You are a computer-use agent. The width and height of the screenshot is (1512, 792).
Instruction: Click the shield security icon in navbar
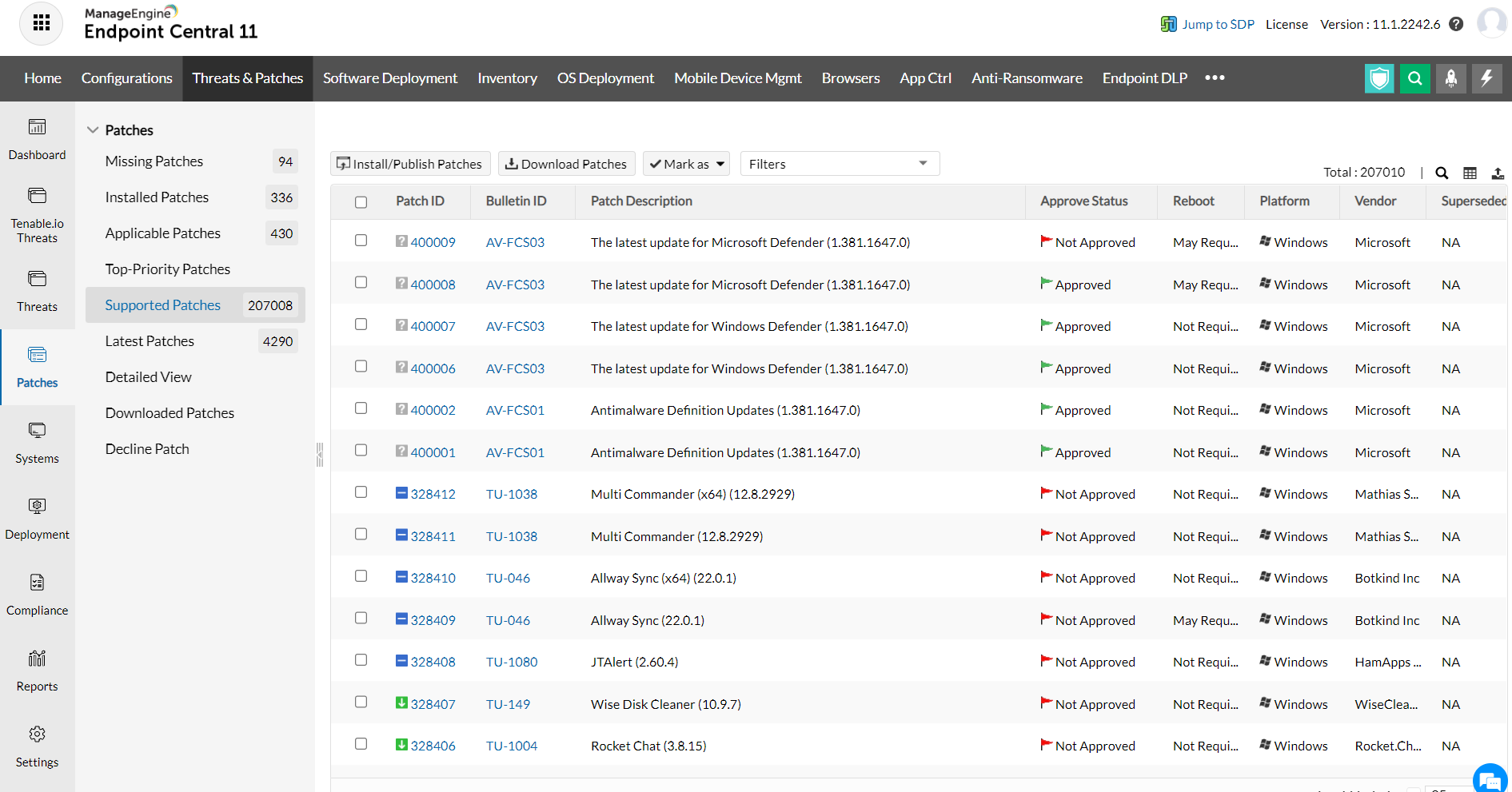pos(1378,78)
